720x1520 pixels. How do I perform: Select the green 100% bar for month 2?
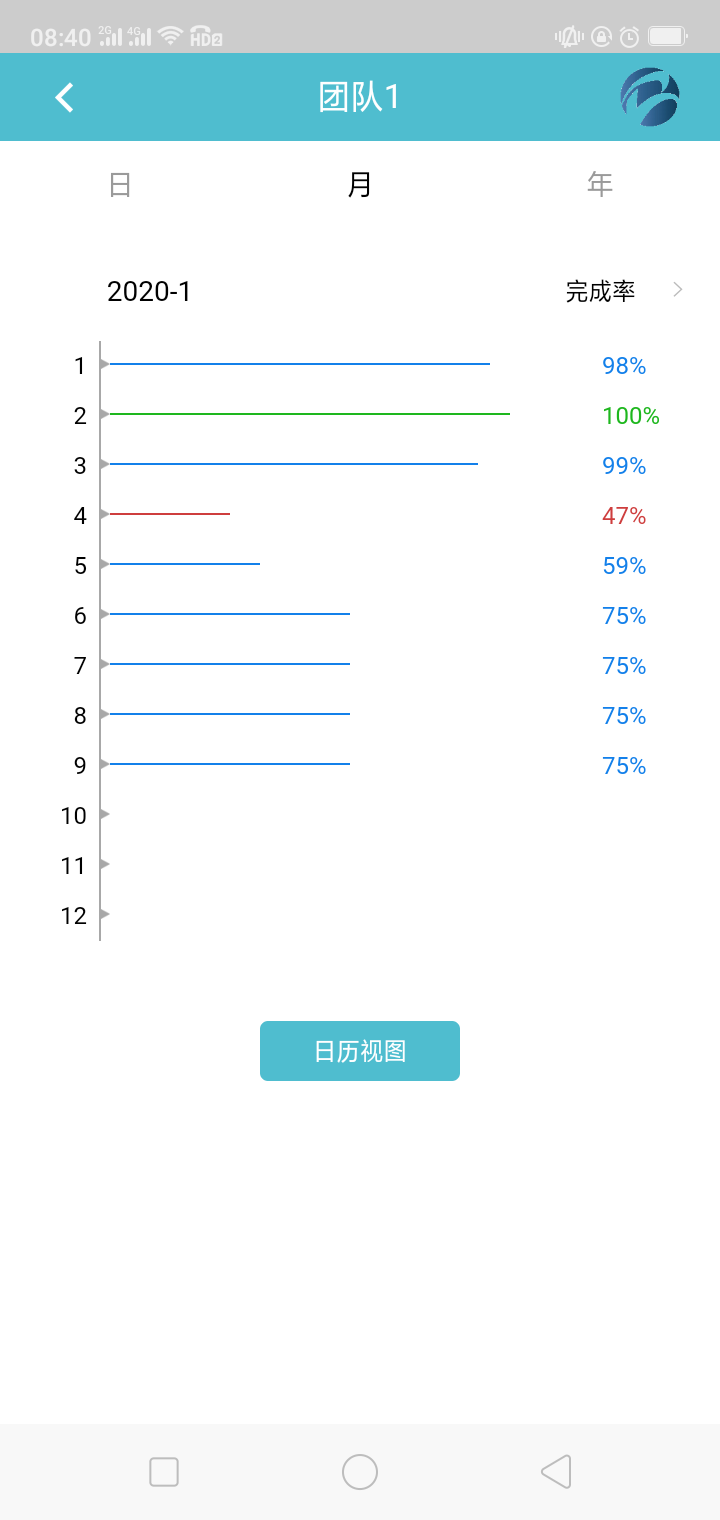[x=310, y=413]
